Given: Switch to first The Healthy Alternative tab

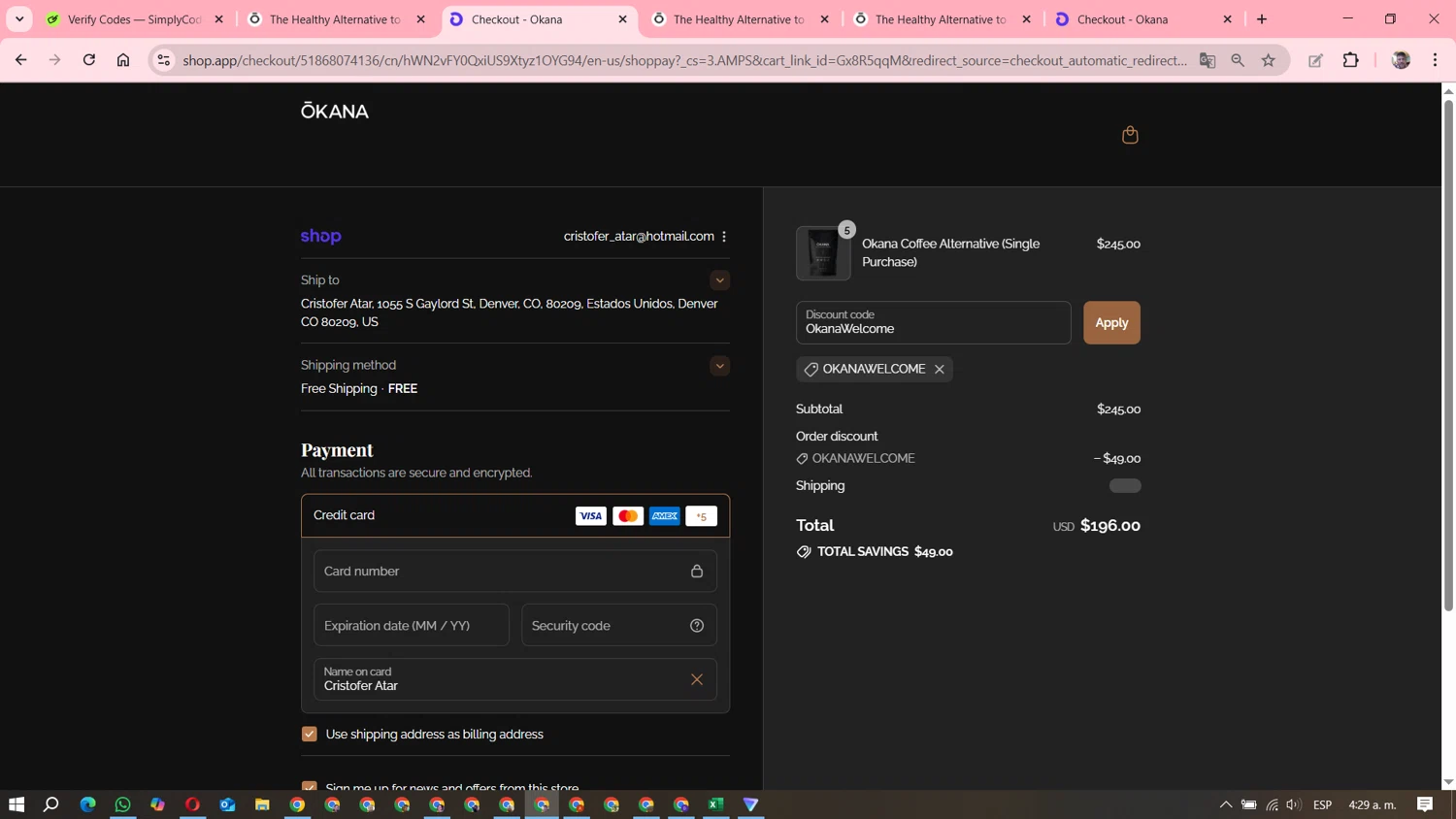Looking at the screenshot, I should point(336,19).
